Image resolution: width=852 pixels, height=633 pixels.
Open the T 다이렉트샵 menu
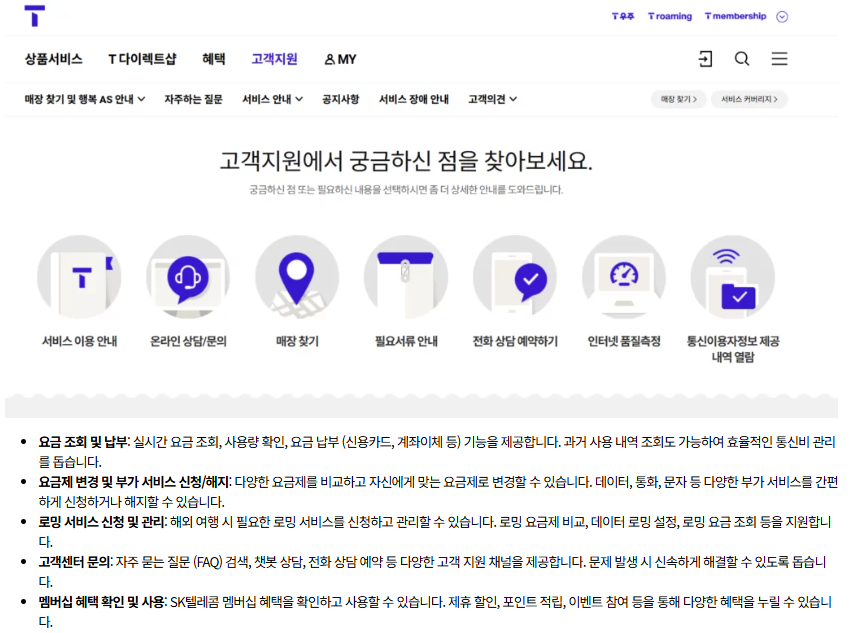tap(142, 59)
